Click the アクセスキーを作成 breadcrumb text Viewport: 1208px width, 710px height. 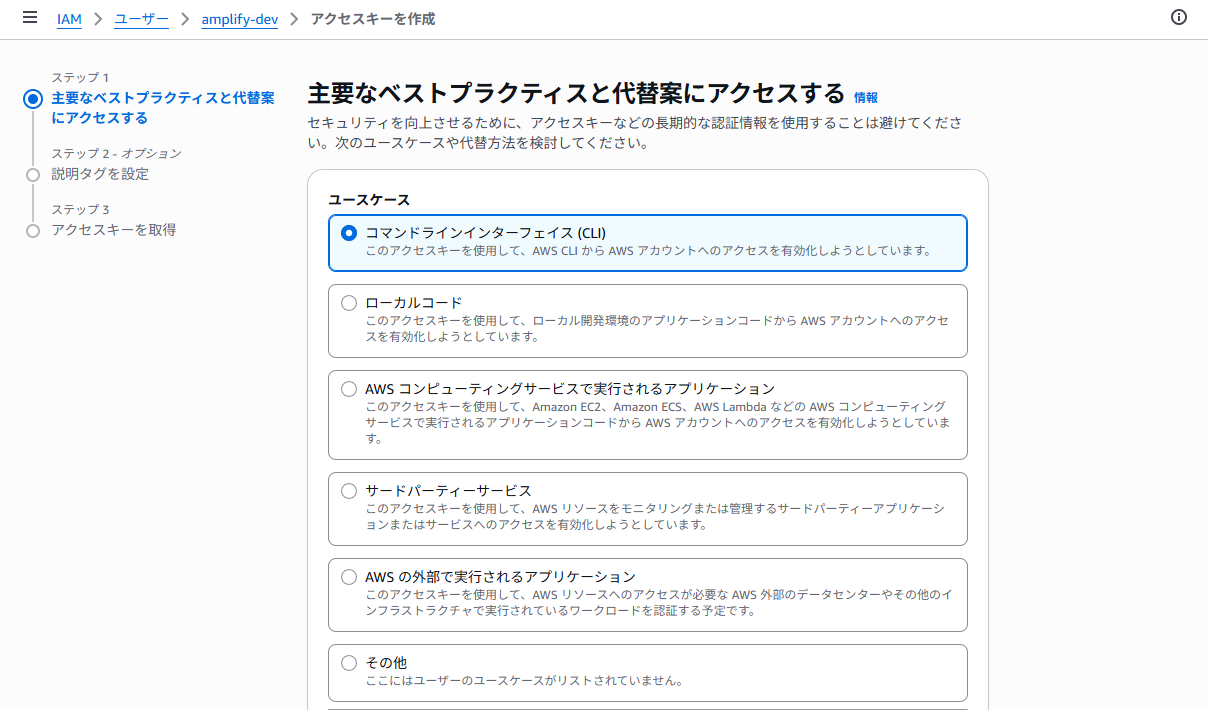point(373,19)
